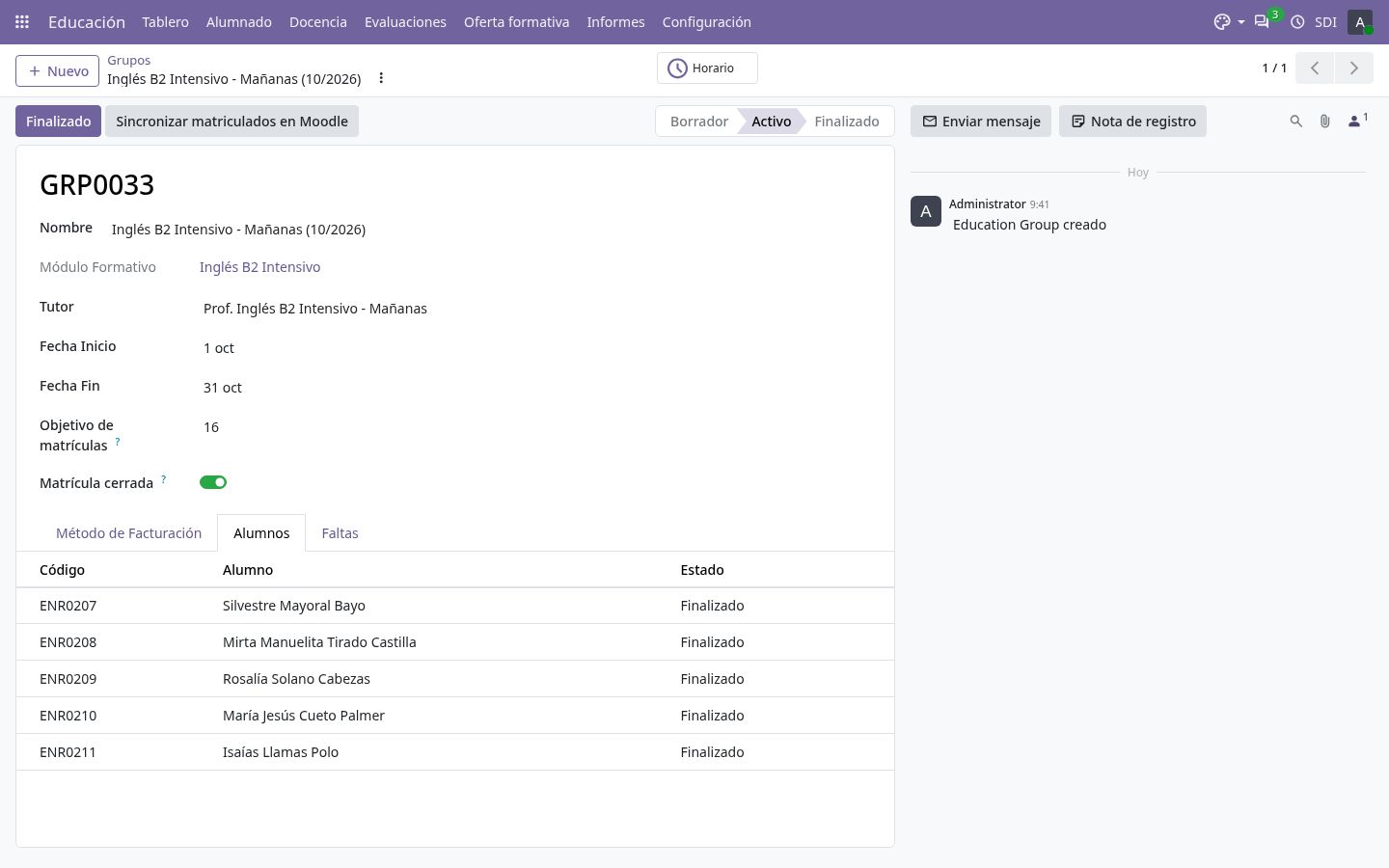
Task: Set status to Borrador
Action: (698, 122)
